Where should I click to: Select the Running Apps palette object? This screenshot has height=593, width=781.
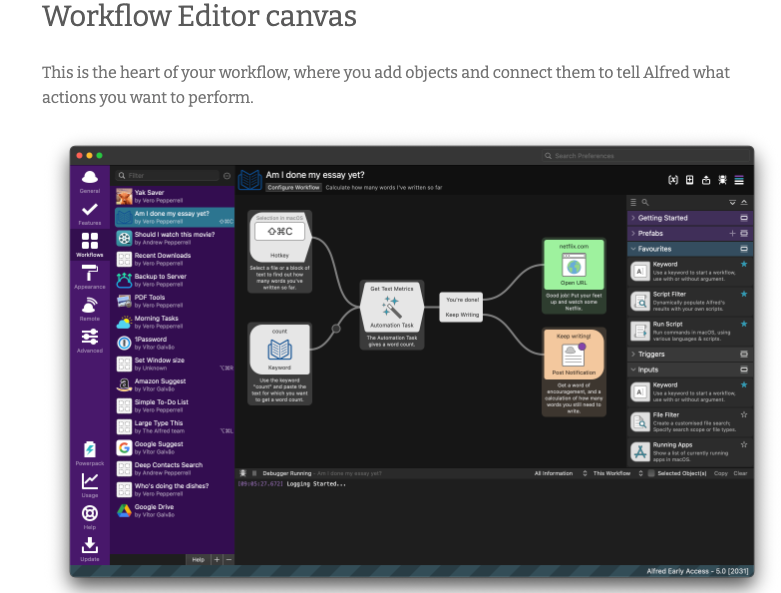[x=690, y=452]
